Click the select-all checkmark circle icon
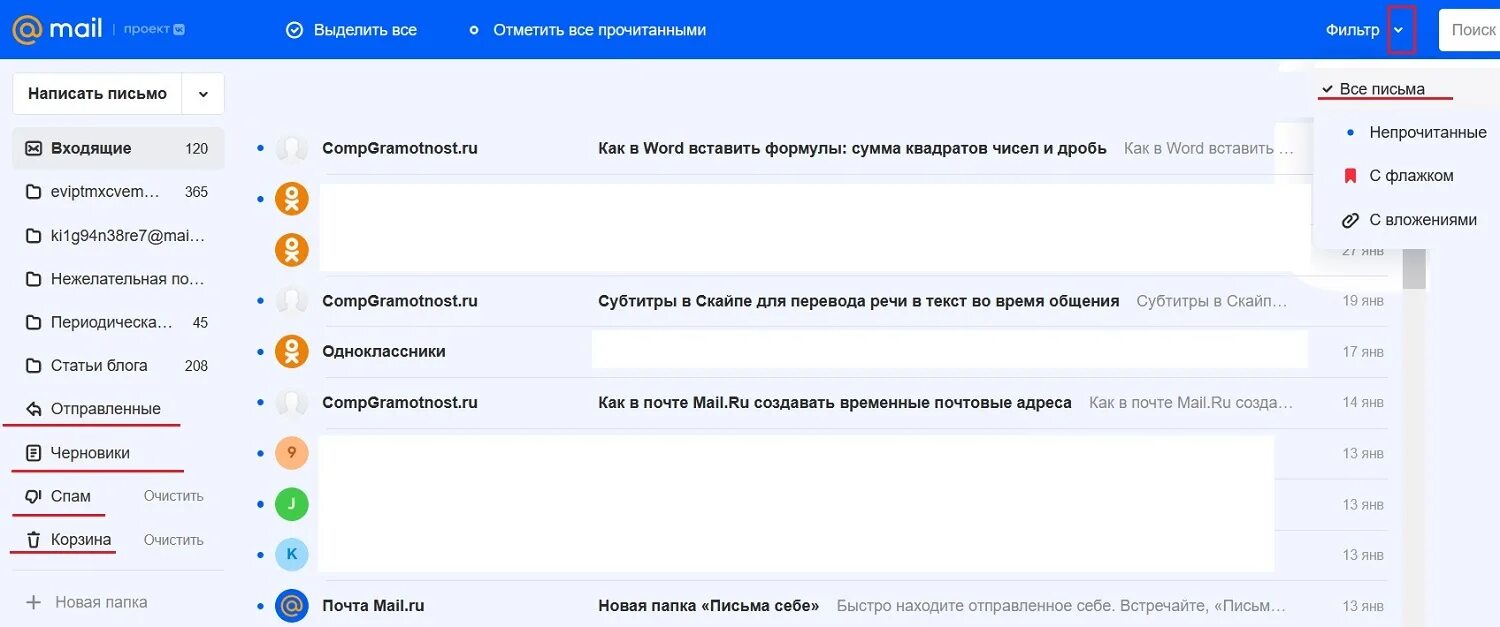Viewport: 1500px width, 627px height. 294,30
